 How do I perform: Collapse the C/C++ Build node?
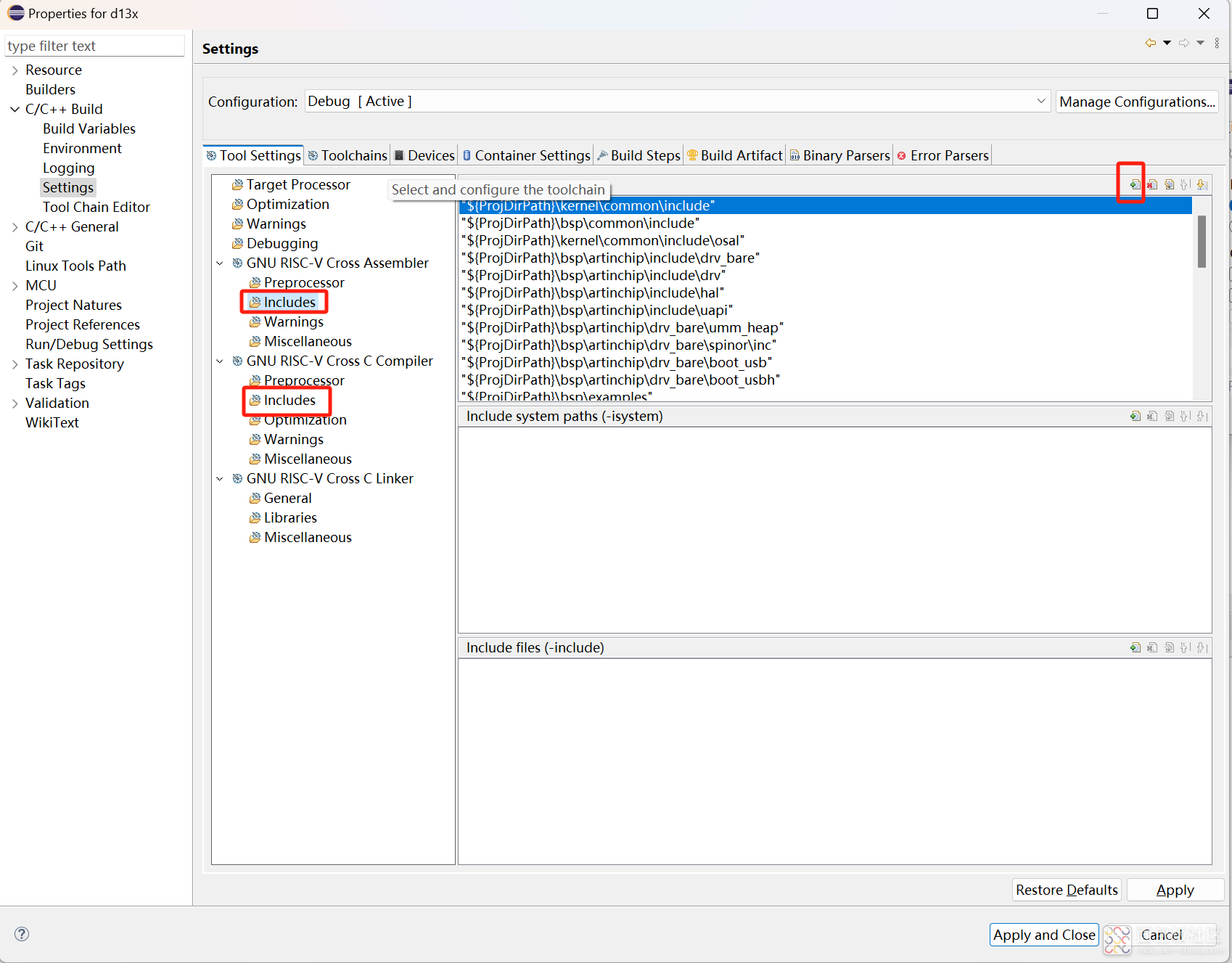(x=15, y=110)
